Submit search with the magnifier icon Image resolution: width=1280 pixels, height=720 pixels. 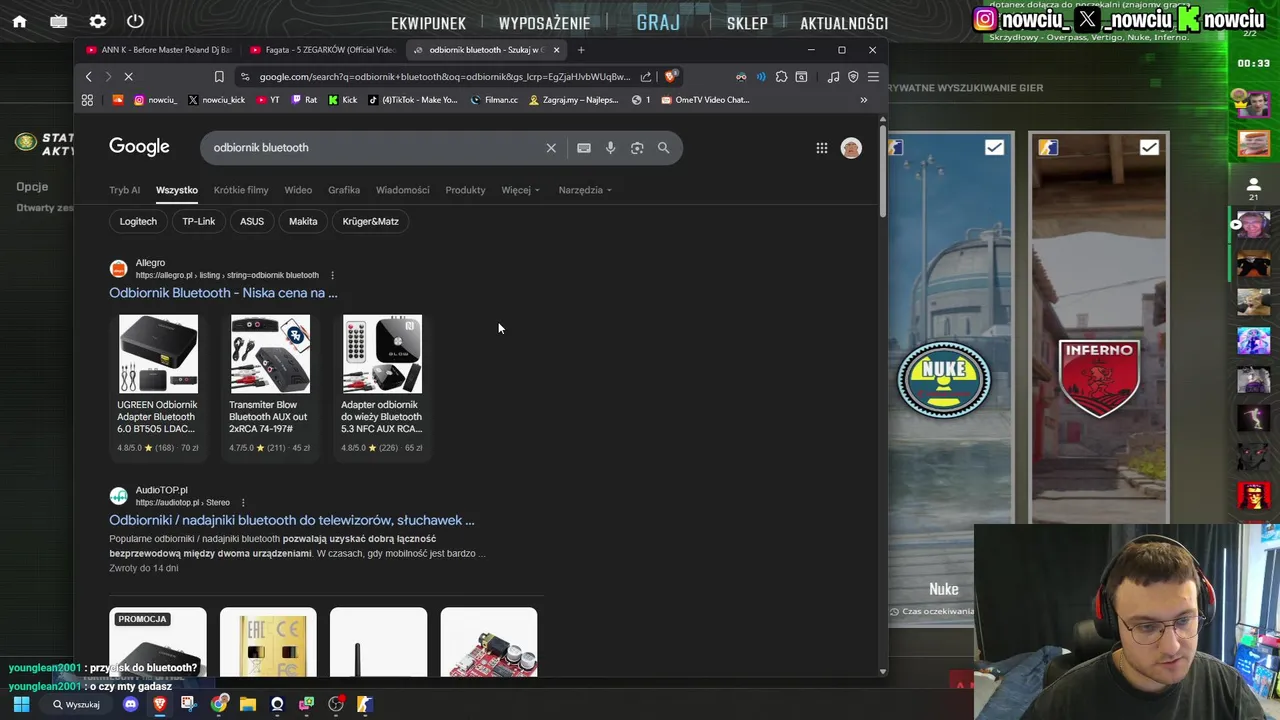coord(663,148)
